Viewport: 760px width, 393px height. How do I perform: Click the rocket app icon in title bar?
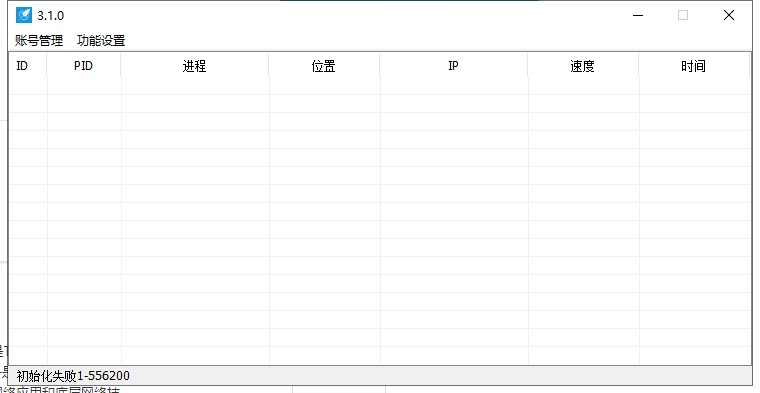pyautogui.click(x=24, y=15)
